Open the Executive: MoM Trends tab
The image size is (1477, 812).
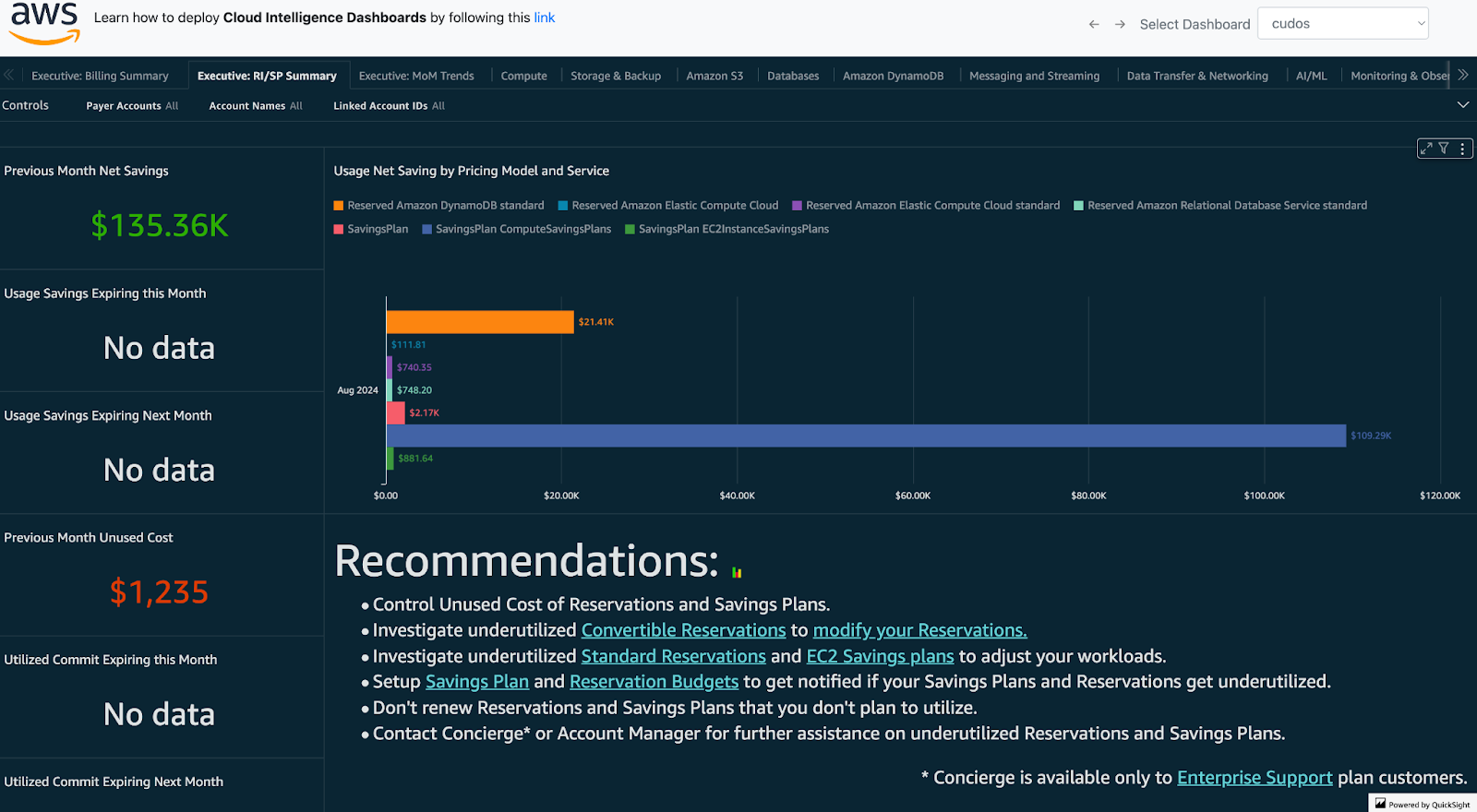pos(416,76)
